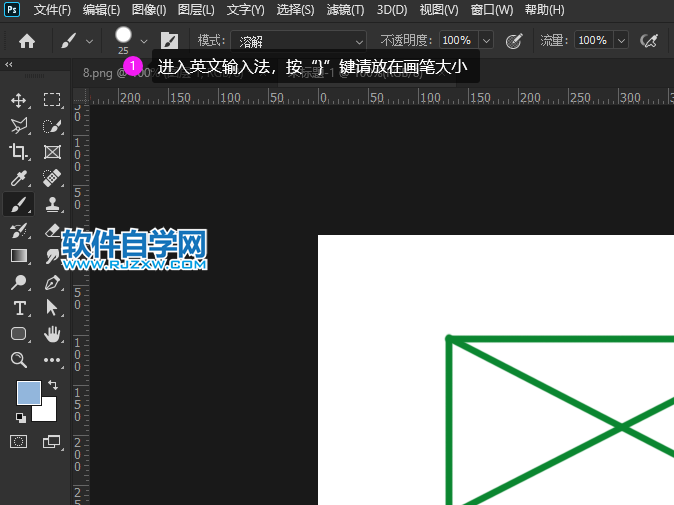674x505 pixels.
Task: Open the 编辑(E) menu
Action: tap(101, 9)
